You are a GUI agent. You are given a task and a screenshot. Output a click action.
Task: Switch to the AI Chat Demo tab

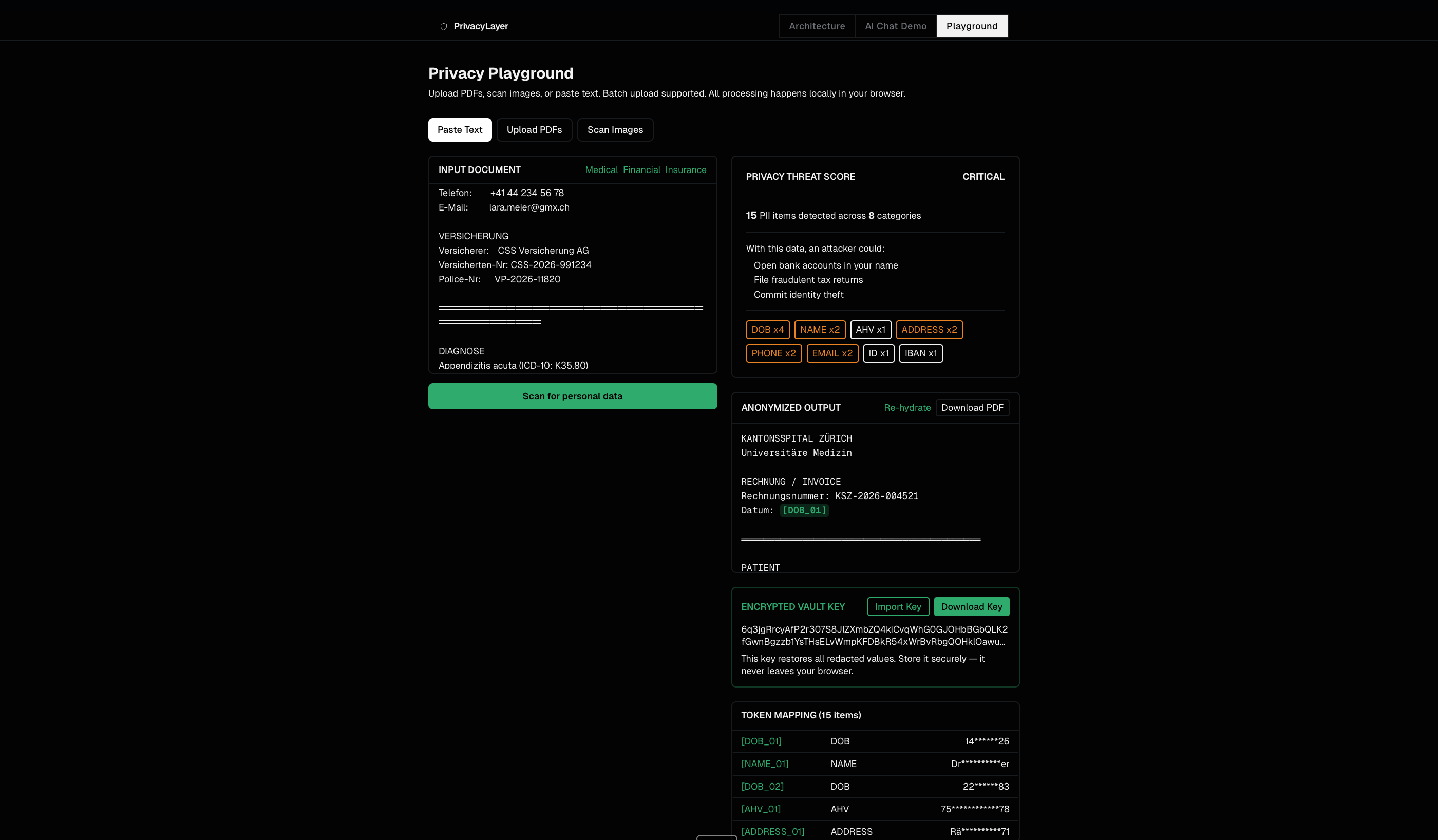pyautogui.click(x=895, y=26)
